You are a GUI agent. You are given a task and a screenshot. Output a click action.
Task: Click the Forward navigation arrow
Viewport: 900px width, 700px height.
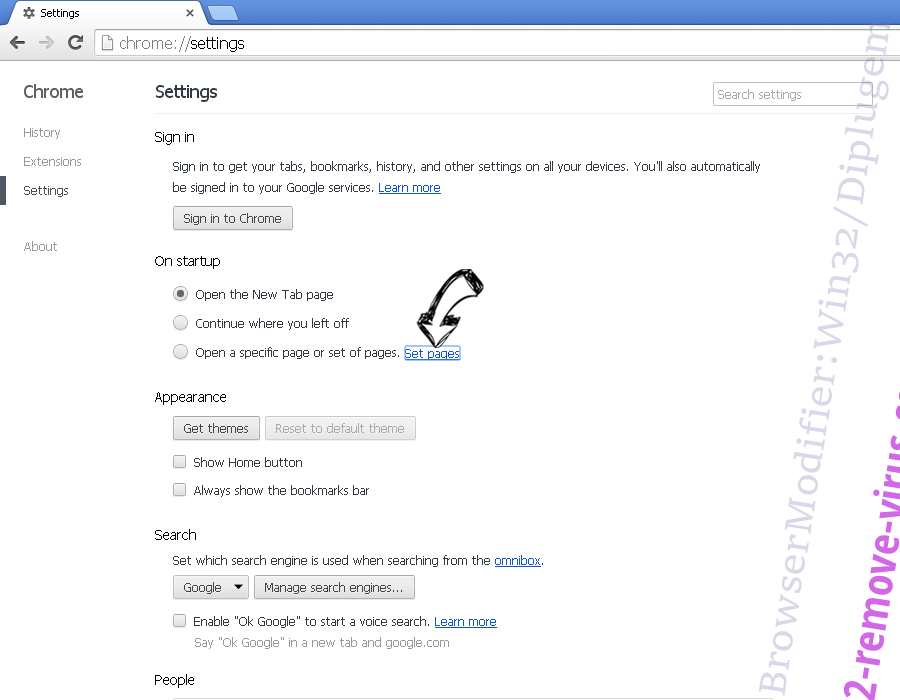click(x=46, y=43)
